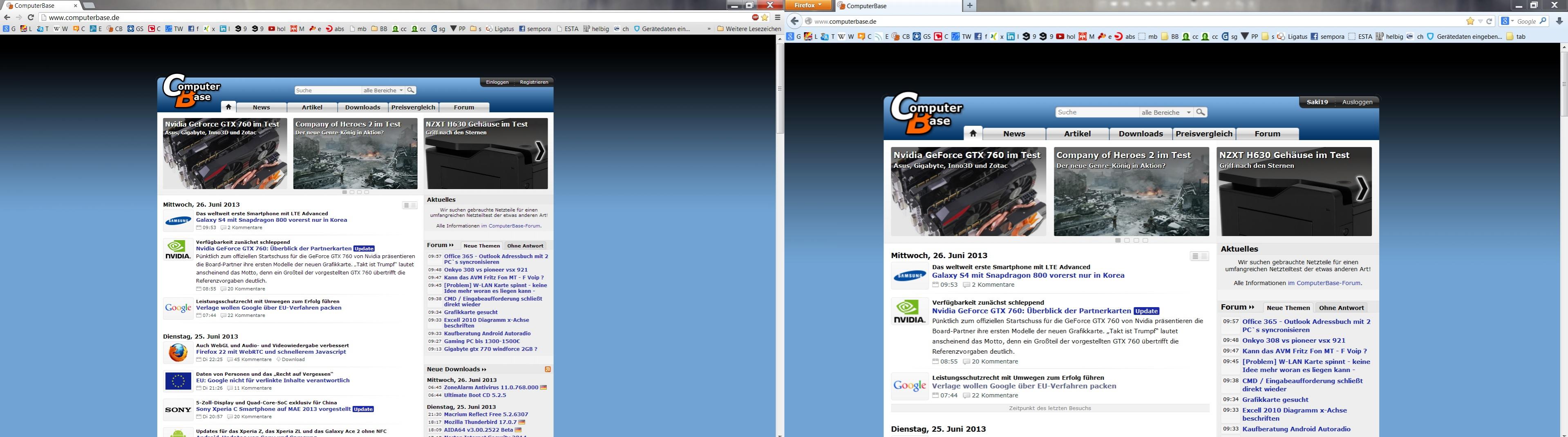This screenshot has height=437, width=1568.
Task: Open the Forum tab in Firefox's ComputerBase page
Action: click(1267, 134)
